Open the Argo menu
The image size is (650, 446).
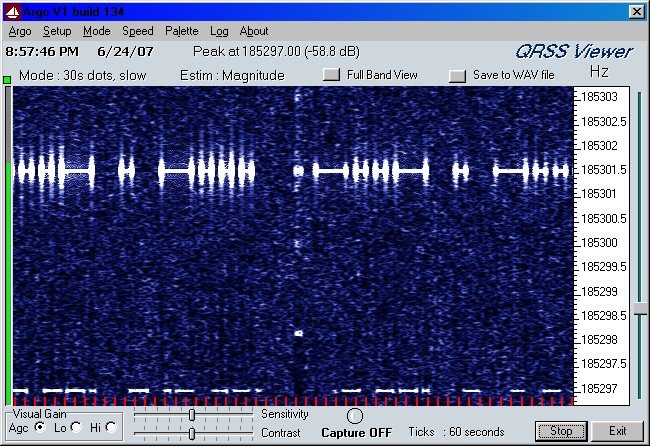(20, 31)
